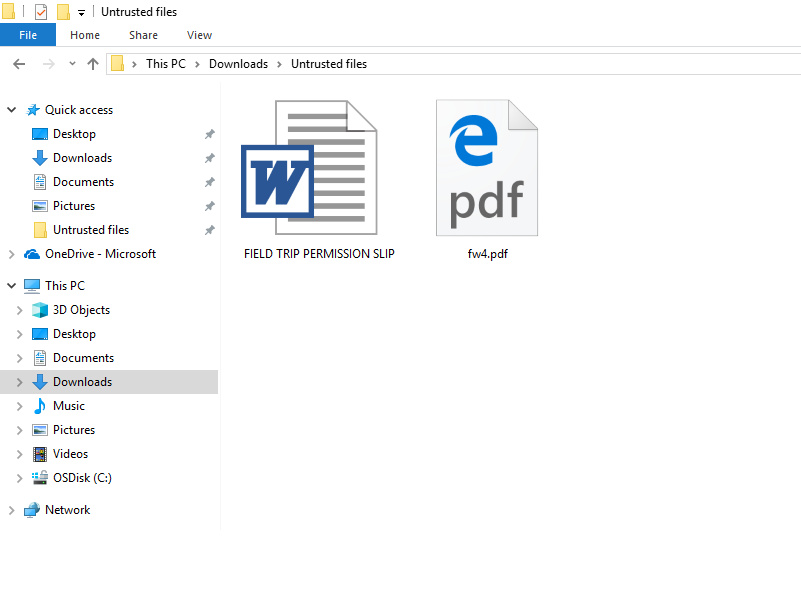Click the Share ribbon tab
The width and height of the screenshot is (801, 613).
click(x=143, y=35)
